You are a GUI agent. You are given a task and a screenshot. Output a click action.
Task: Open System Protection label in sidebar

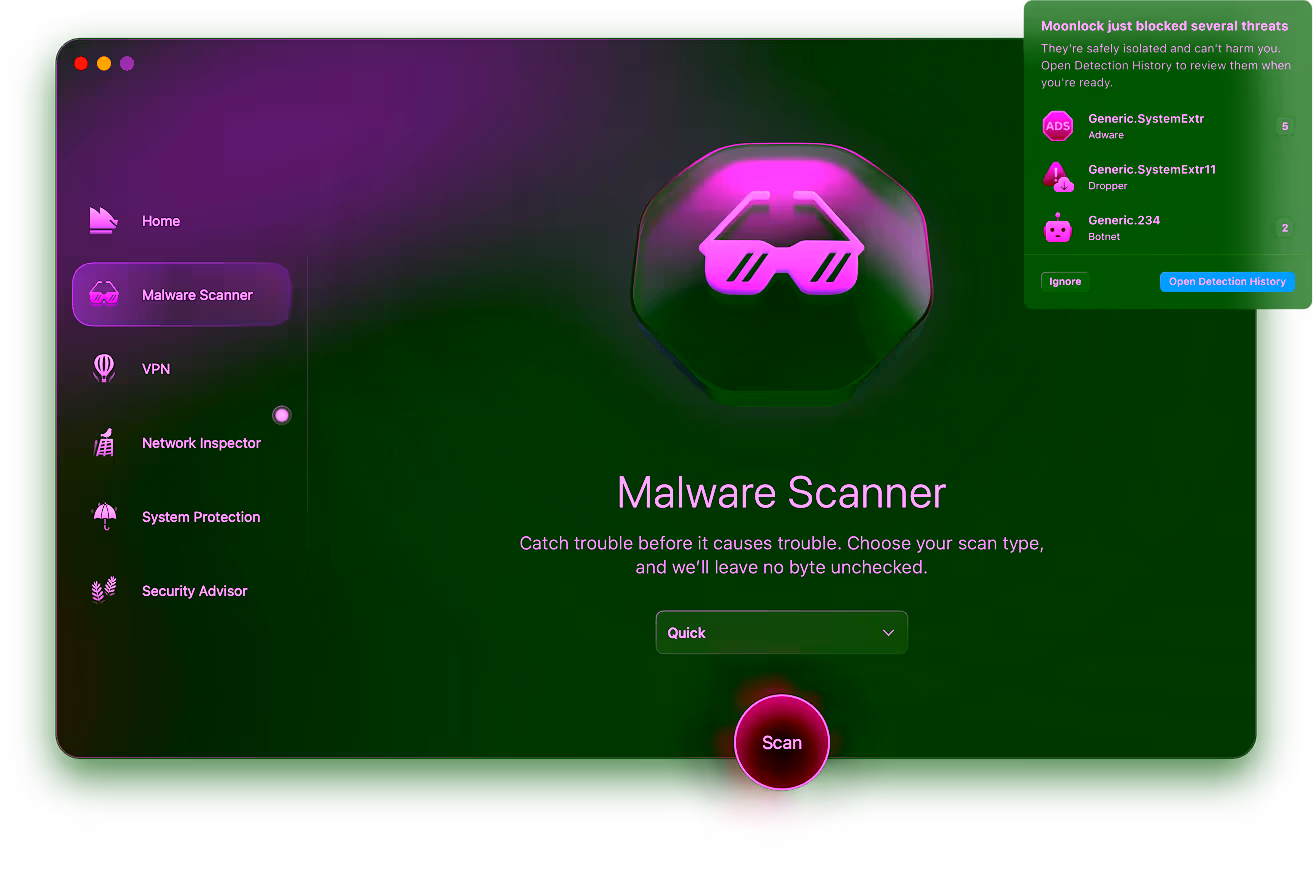click(201, 517)
